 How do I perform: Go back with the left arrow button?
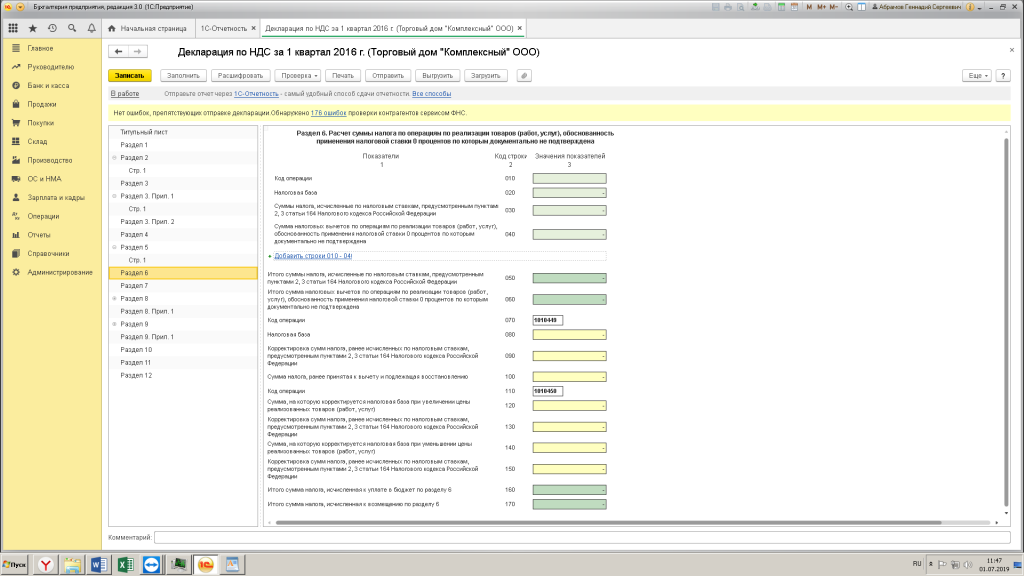(x=118, y=52)
